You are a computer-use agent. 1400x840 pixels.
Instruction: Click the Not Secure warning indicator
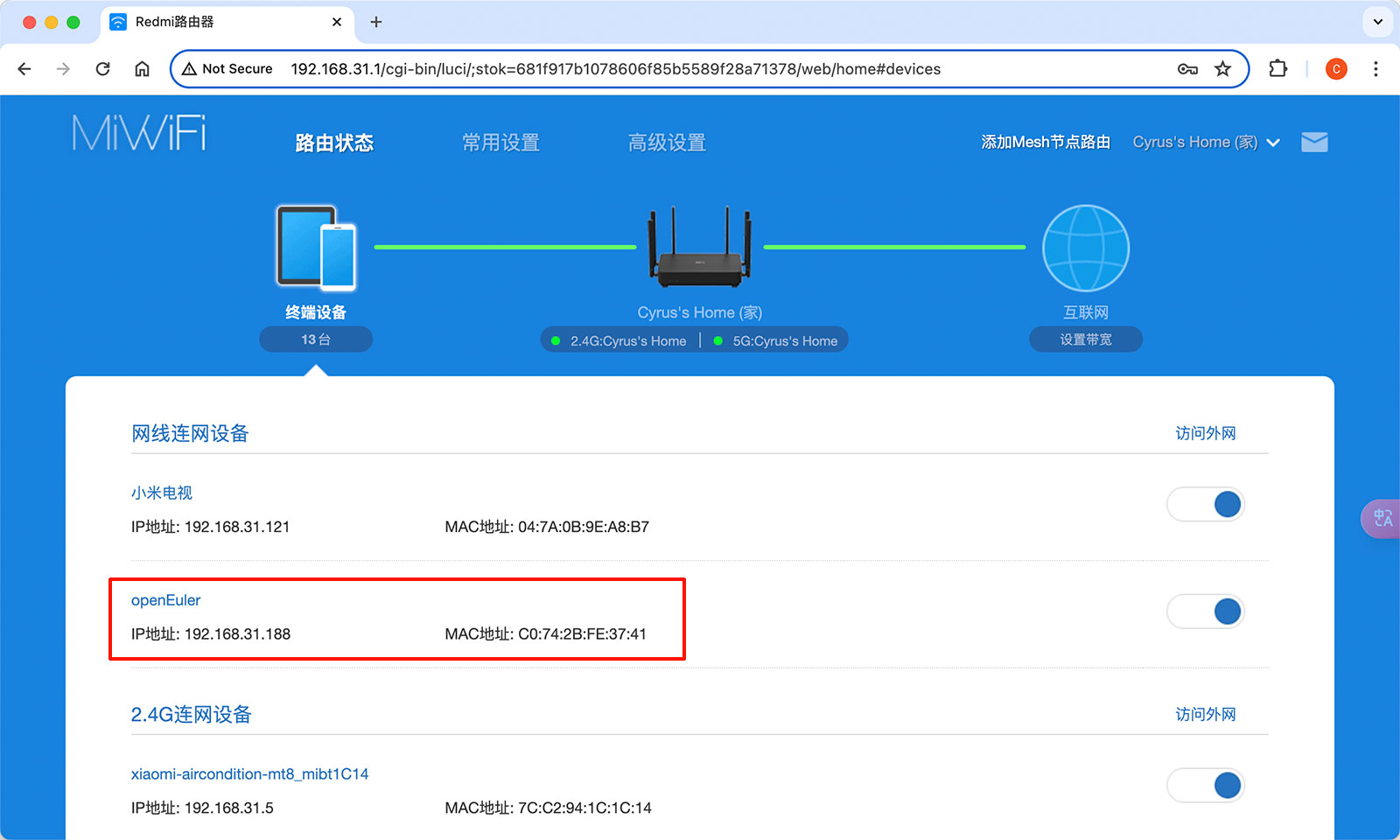227,69
